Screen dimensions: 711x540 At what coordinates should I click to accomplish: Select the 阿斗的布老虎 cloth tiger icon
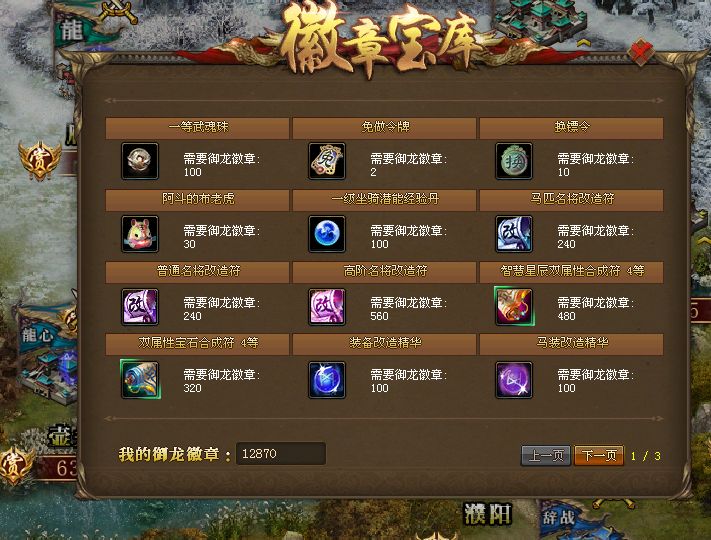click(x=140, y=234)
